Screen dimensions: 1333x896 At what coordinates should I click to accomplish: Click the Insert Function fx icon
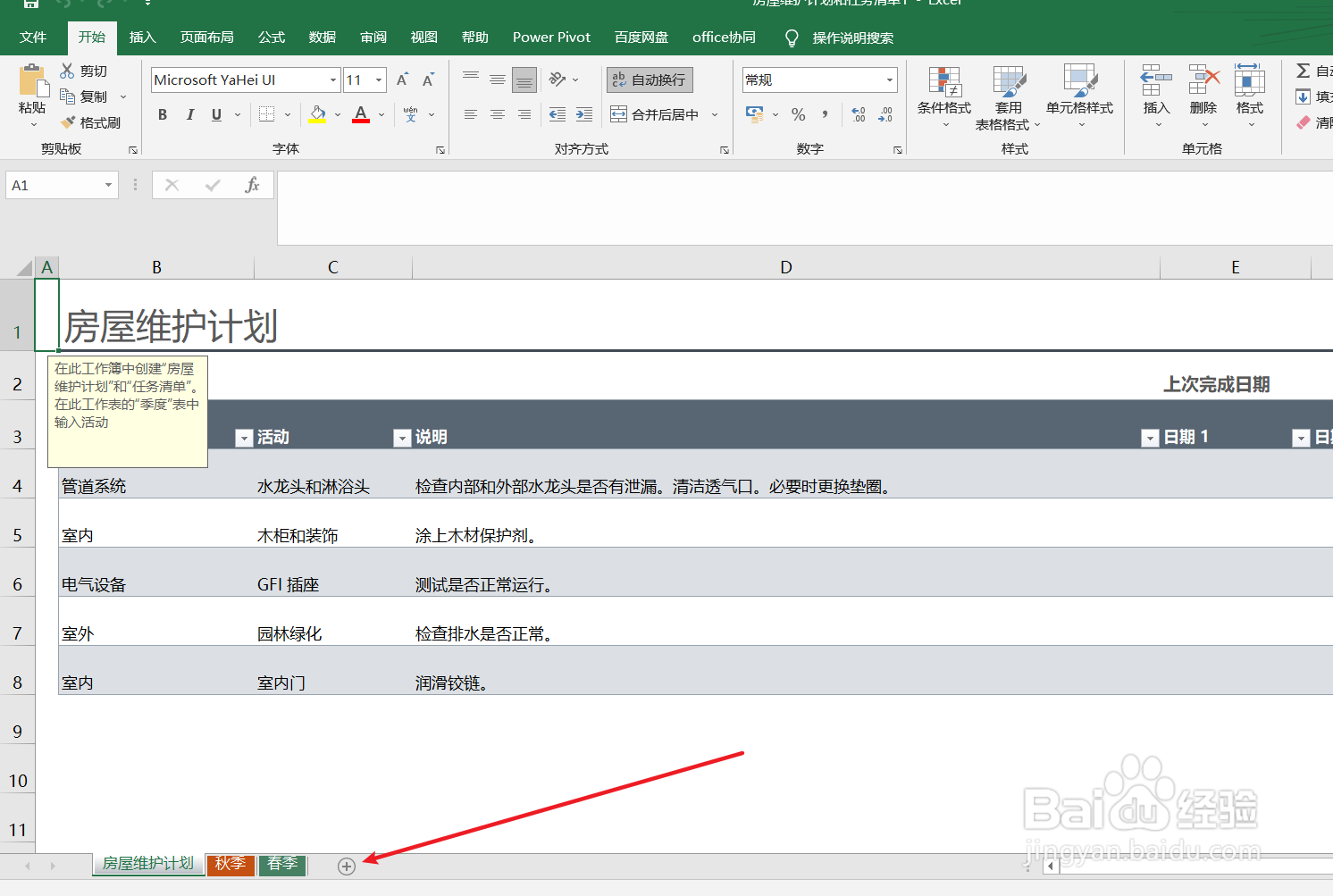pos(252,185)
